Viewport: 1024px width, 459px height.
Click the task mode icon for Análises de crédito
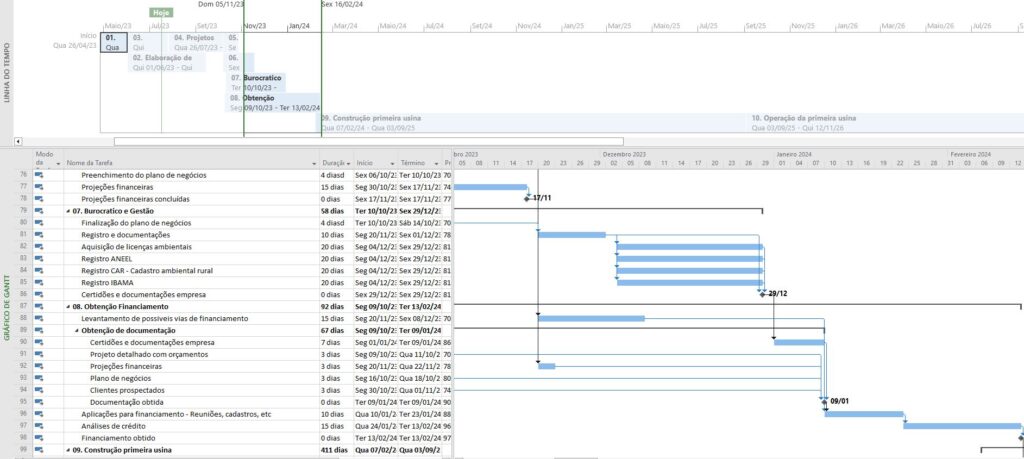coord(40,426)
